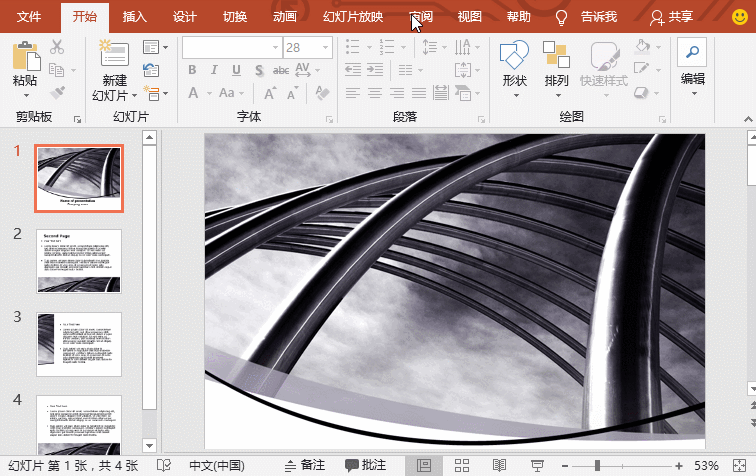Image resolution: width=756 pixels, height=476 pixels.
Task: Switch to the Insert (插入) tab
Action: (x=134, y=17)
